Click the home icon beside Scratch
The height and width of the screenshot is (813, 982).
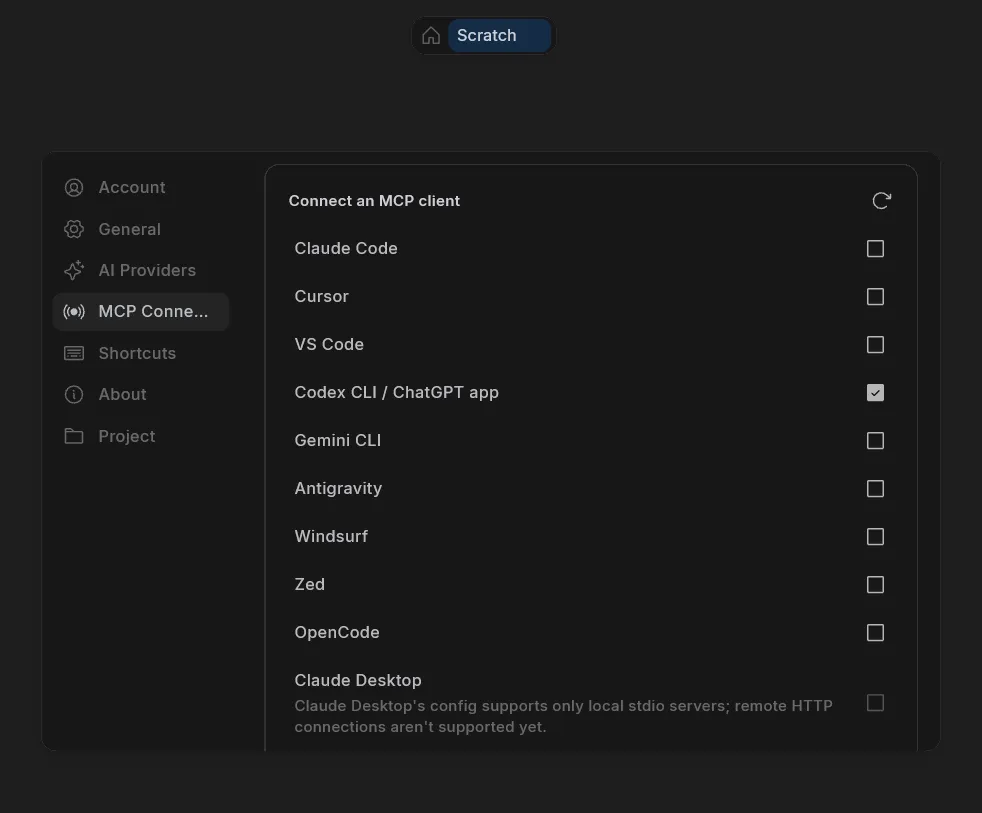431,36
